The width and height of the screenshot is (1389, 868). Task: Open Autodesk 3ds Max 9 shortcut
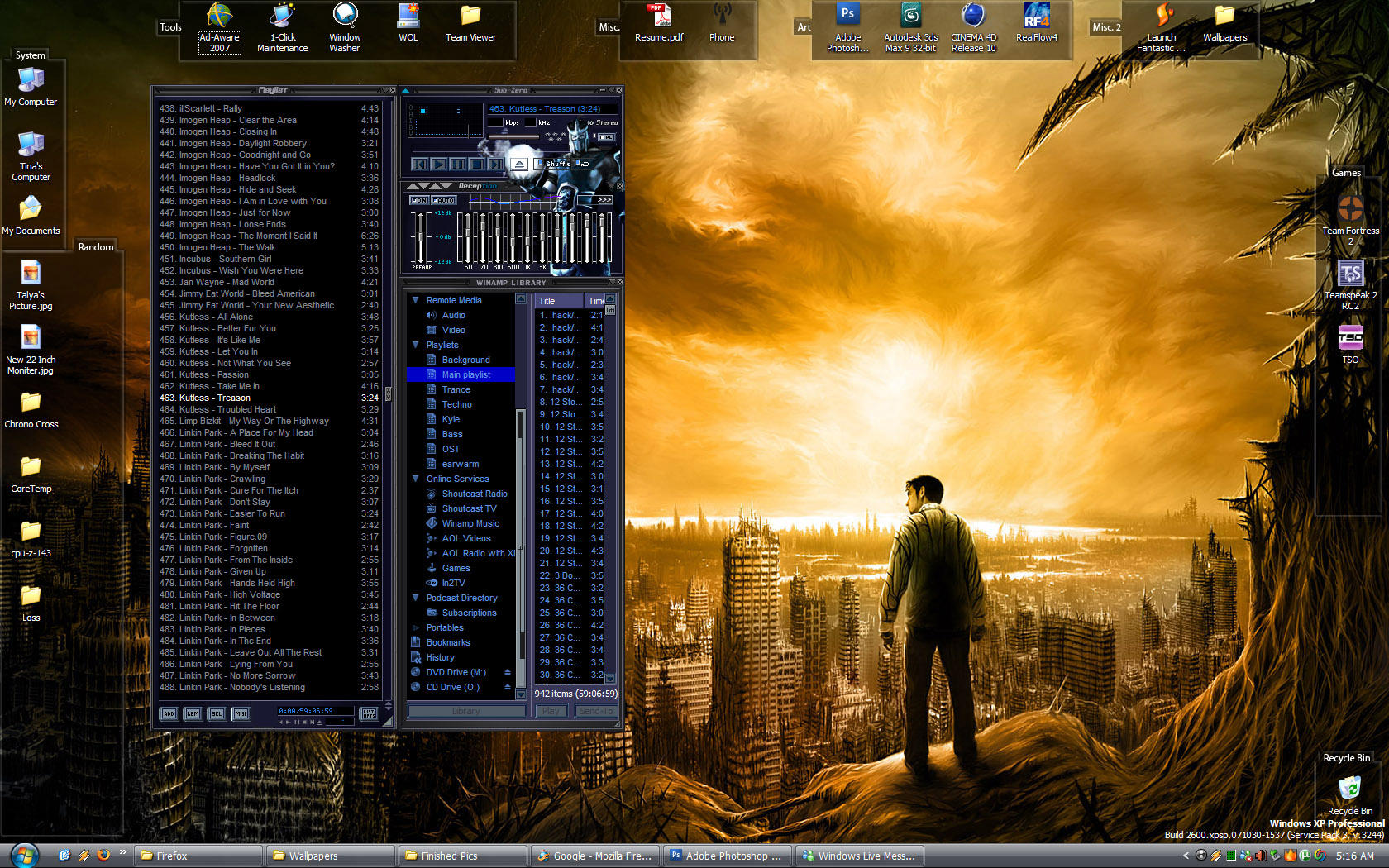[x=911, y=28]
